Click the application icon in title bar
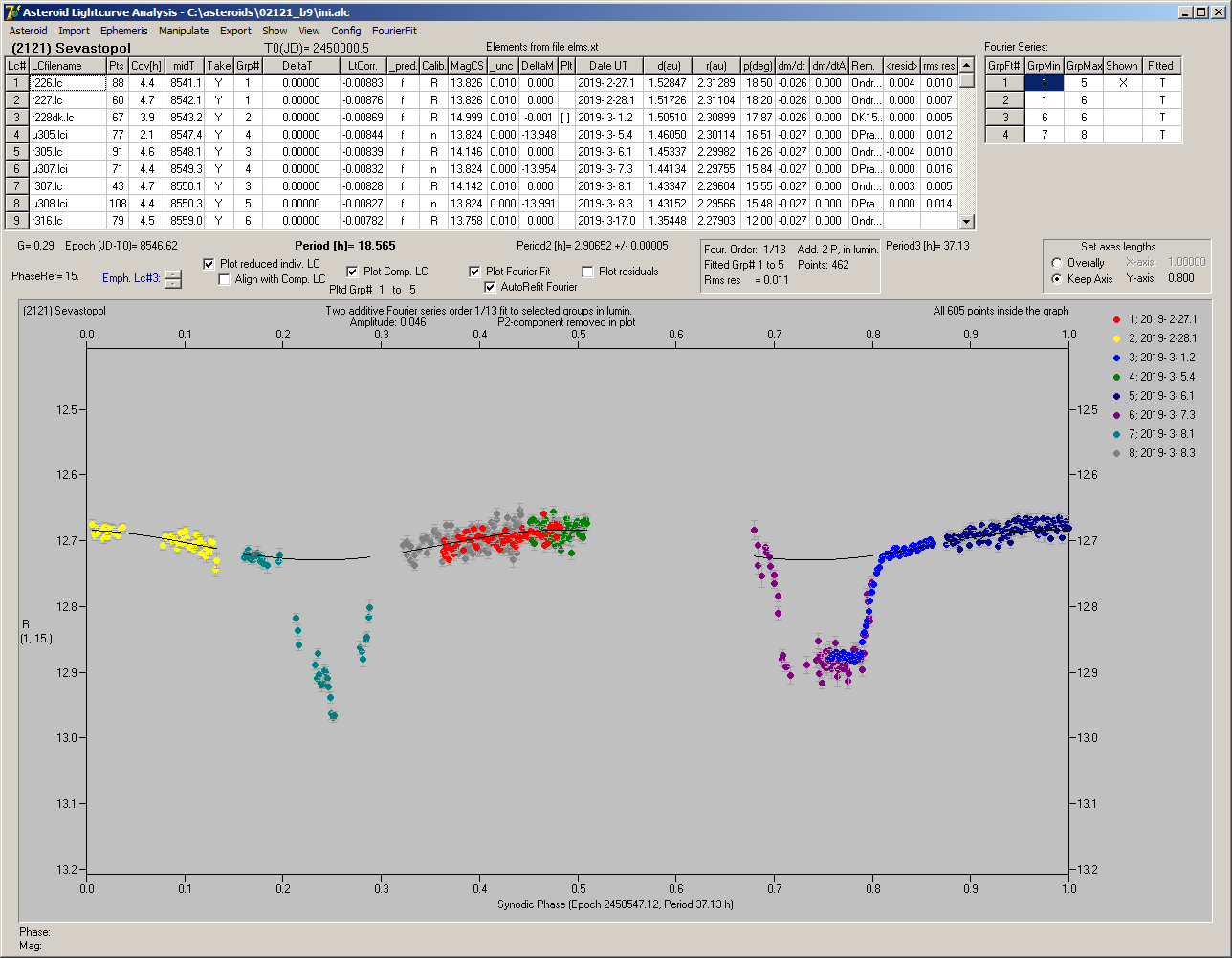The width and height of the screenshot is (1232, 958). (11, 12)
